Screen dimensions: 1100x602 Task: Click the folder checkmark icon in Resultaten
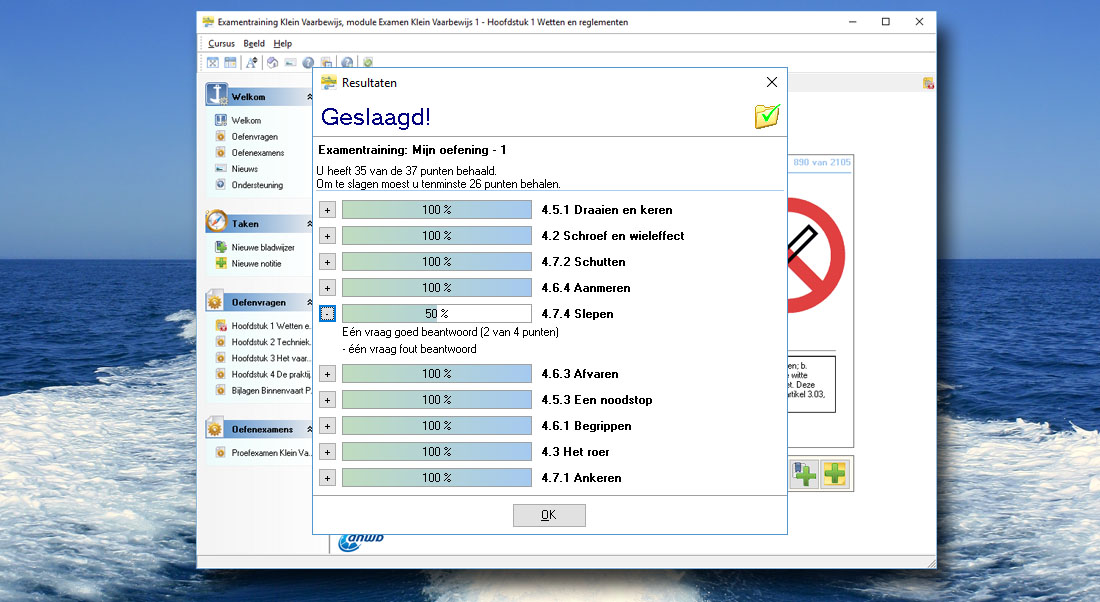tap(767, 116)
